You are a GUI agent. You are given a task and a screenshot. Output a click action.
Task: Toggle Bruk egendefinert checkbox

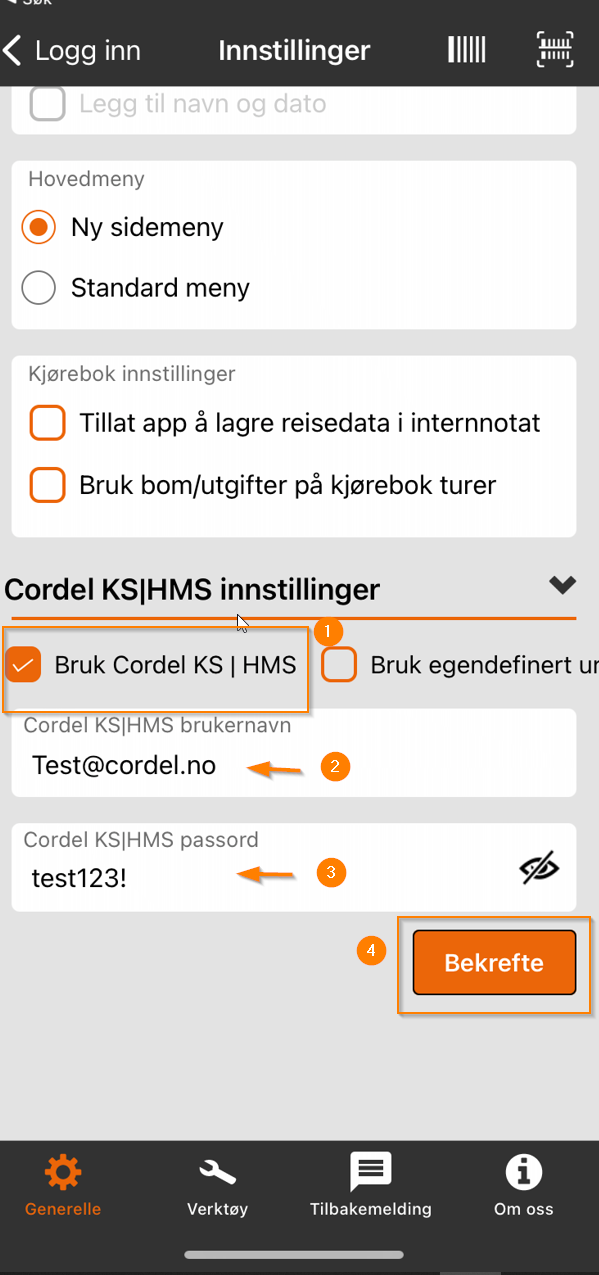(339, 664)
